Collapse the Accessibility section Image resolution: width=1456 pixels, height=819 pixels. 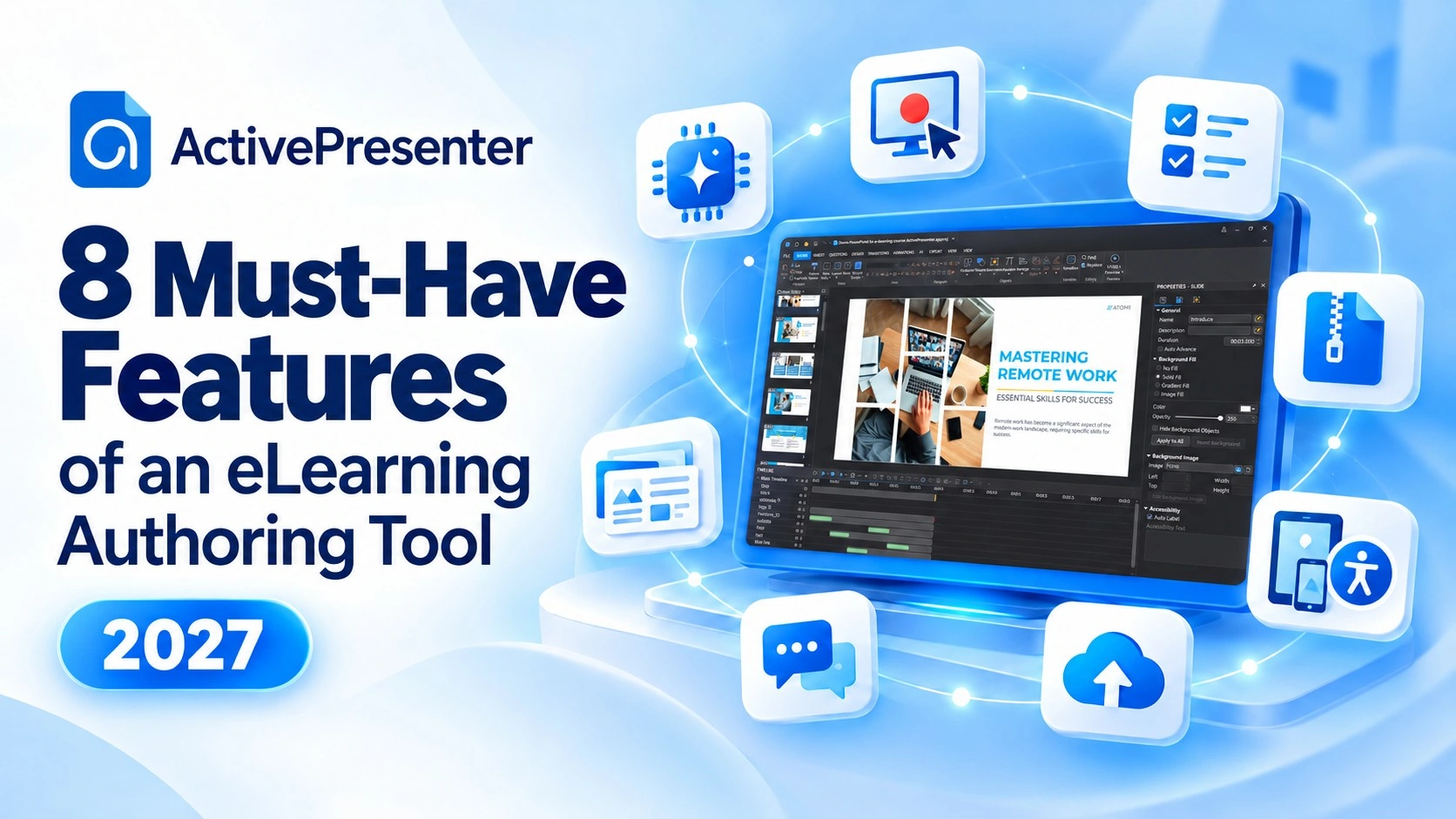(1146, 508)
